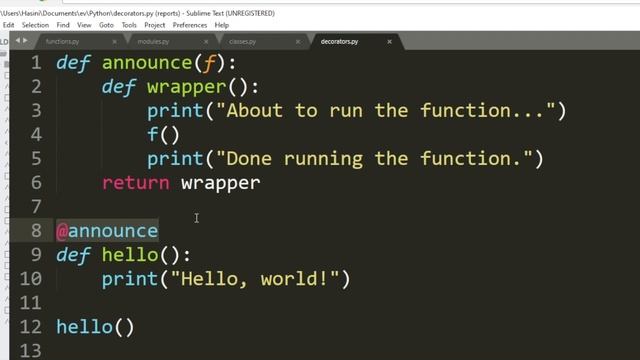Click the left tab-scroll arrow

18,40
